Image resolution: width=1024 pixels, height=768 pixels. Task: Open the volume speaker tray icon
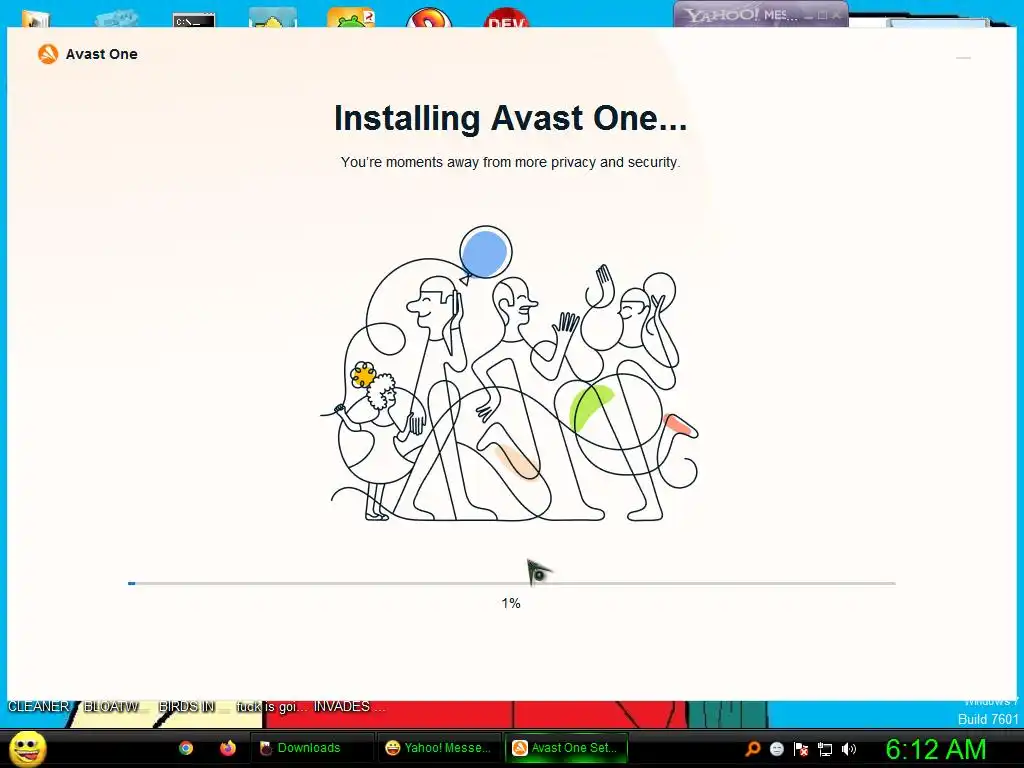848,749
